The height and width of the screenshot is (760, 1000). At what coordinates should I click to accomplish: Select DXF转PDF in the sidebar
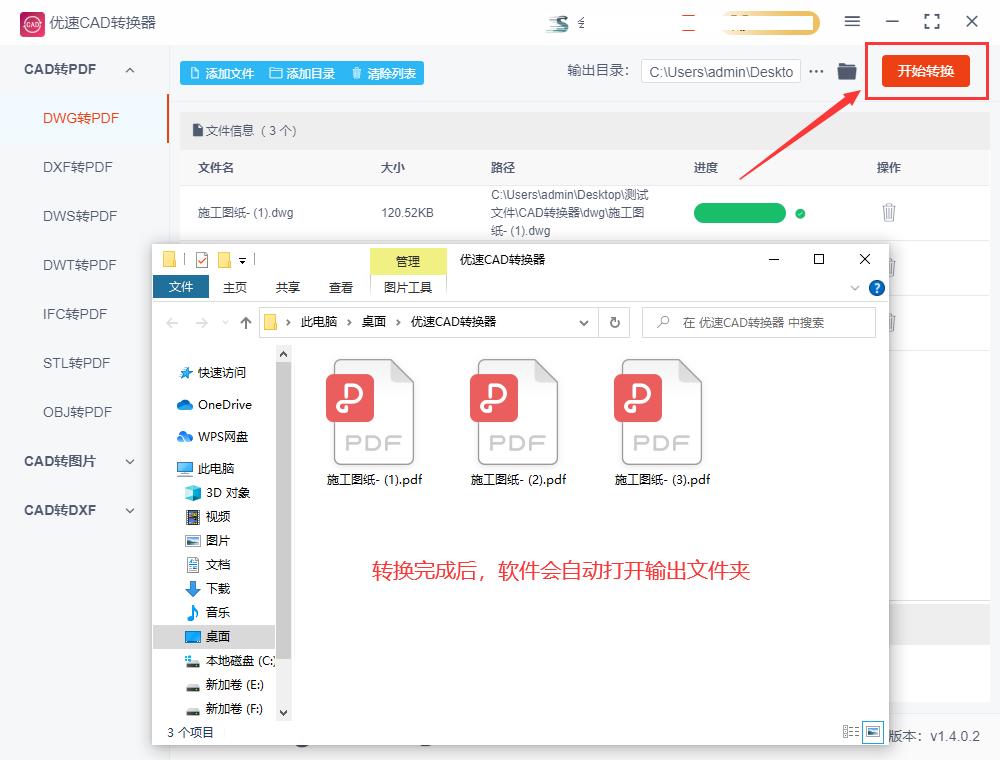pyautogui.click(x=78, y=167)
